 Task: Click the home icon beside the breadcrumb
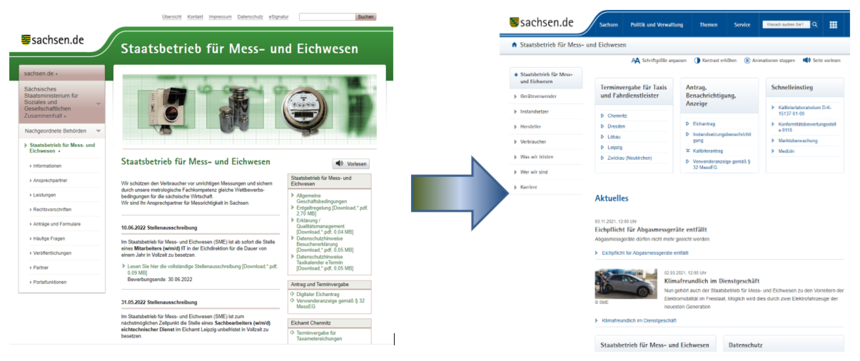click(514, 45)
